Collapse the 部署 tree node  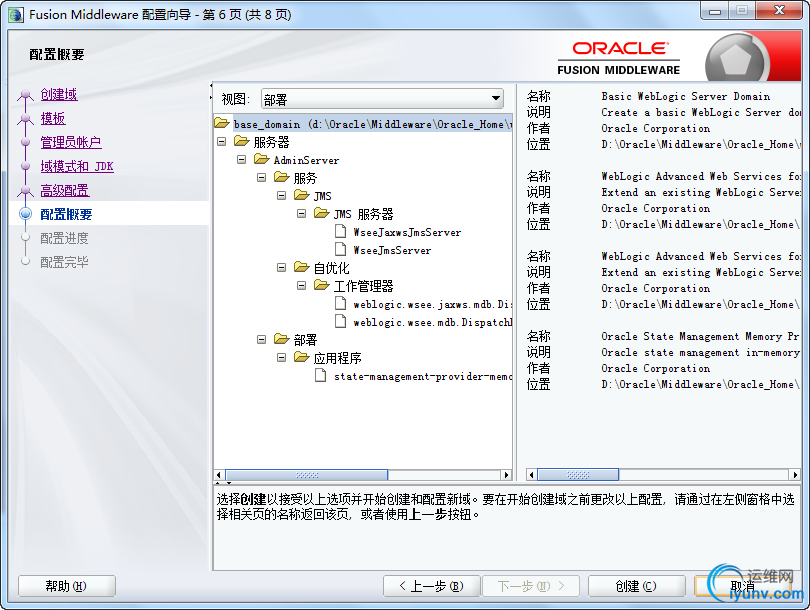click(261, 339)
